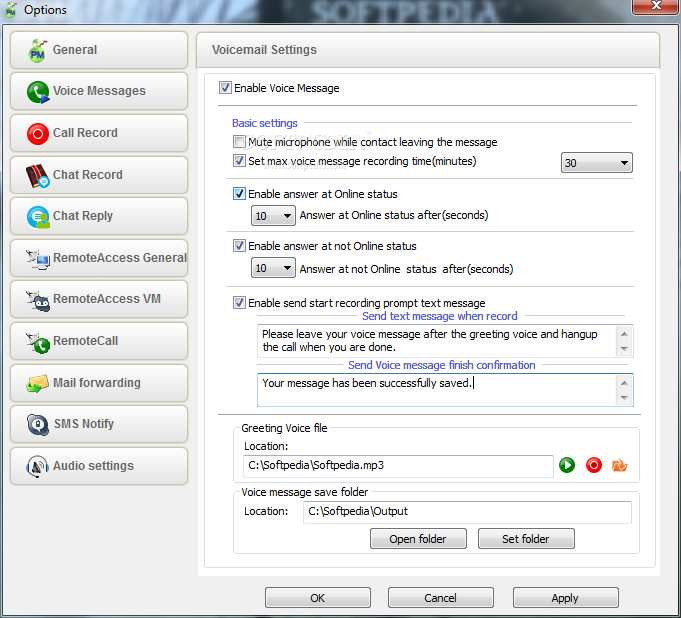
Task: Click the RemoteCall phone icon
Action: pyautogui.click(x=38, y=342)
